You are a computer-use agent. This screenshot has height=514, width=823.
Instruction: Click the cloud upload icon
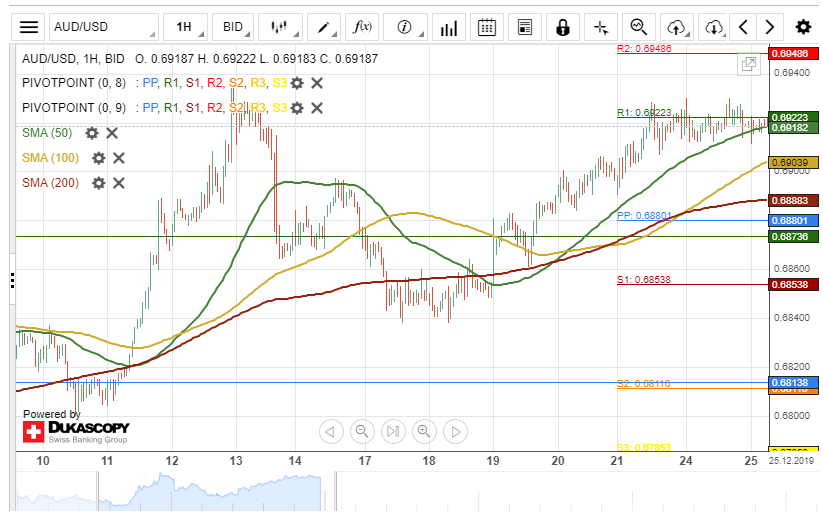(677, 27)
